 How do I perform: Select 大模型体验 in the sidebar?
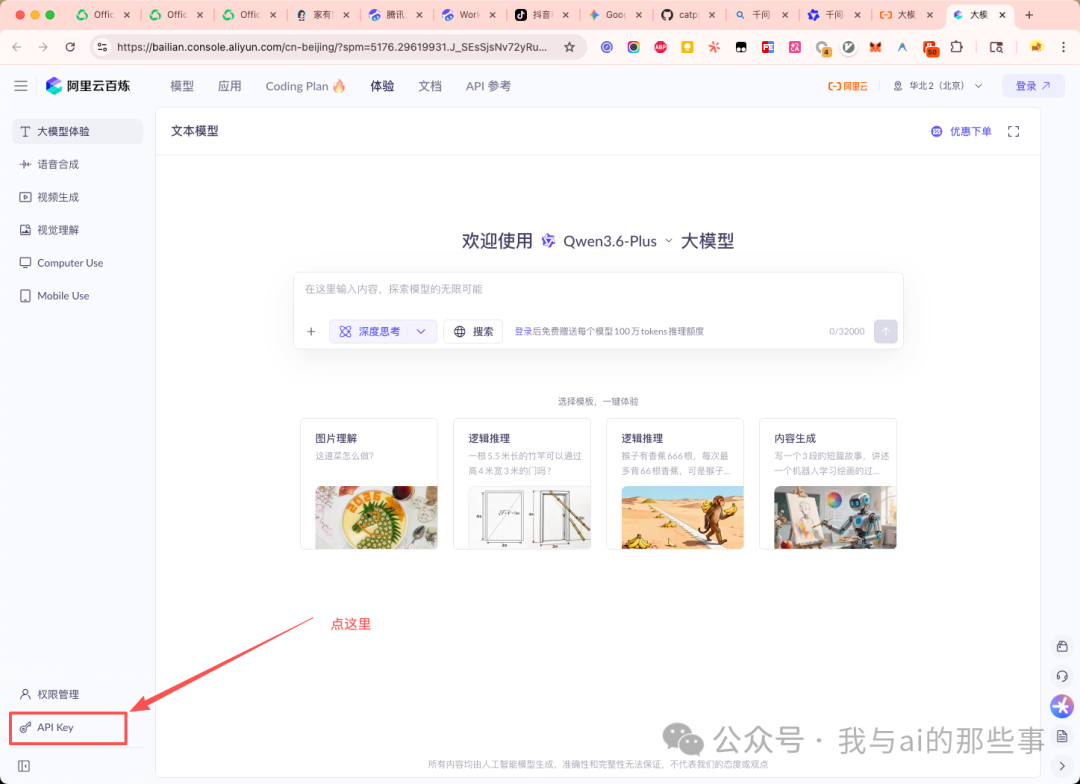pyautogui.click(x=77, y=131)
